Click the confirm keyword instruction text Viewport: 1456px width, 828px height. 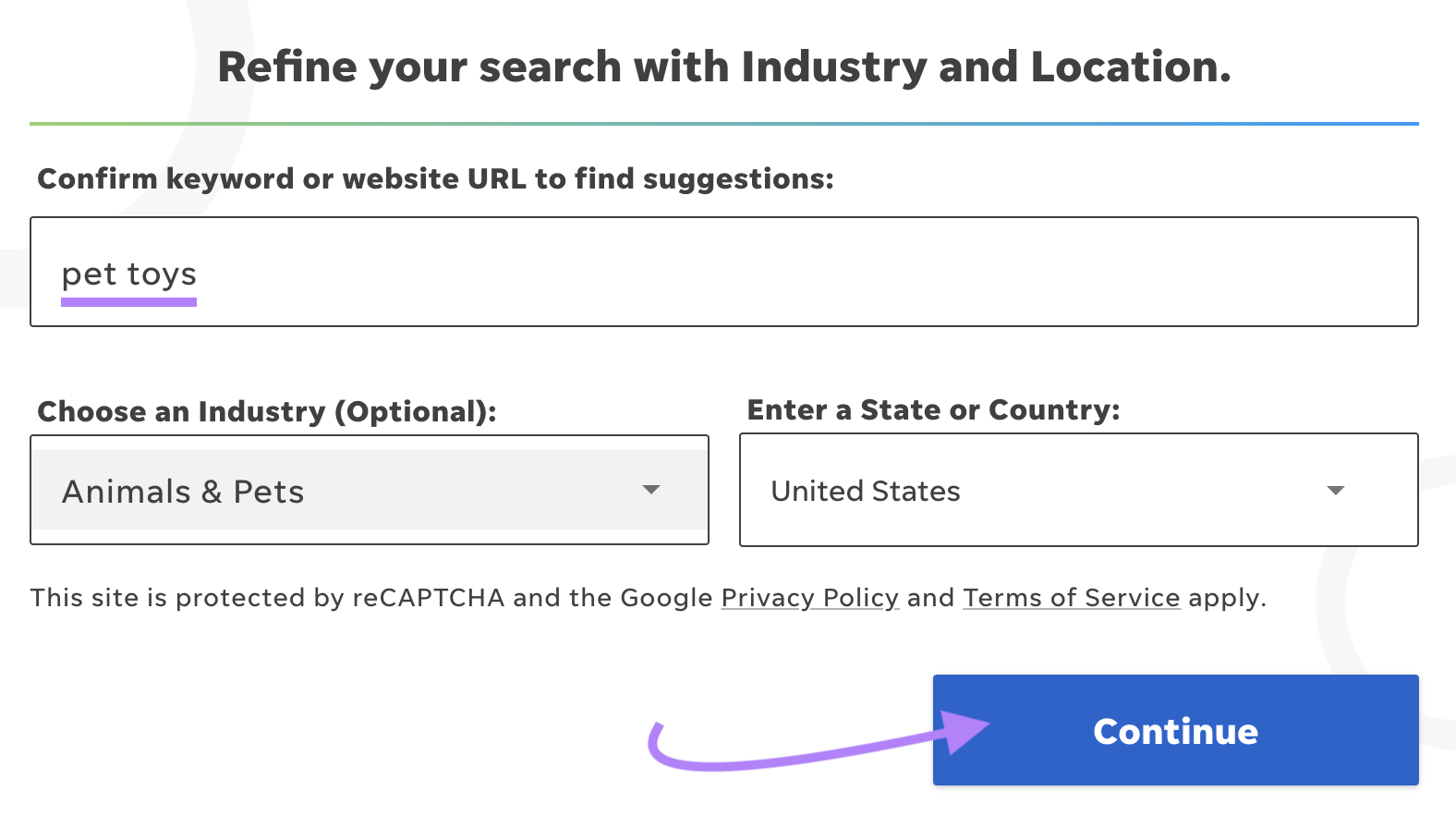436,178
